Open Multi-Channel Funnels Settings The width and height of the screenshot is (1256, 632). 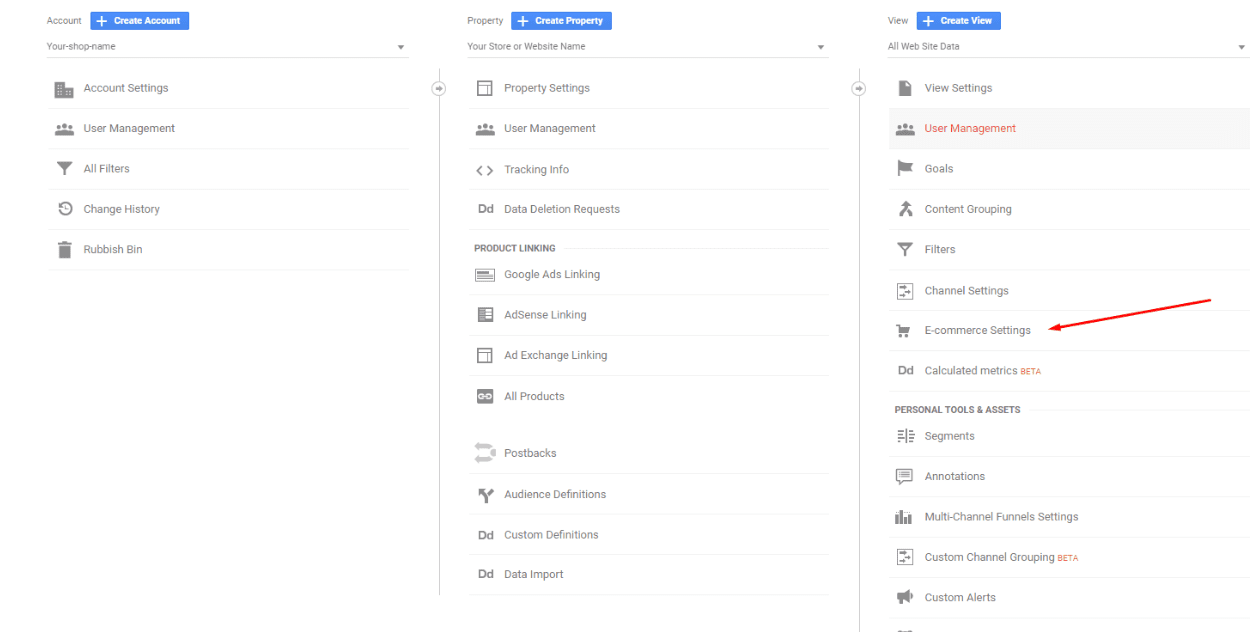click(x=1000, y=517)
